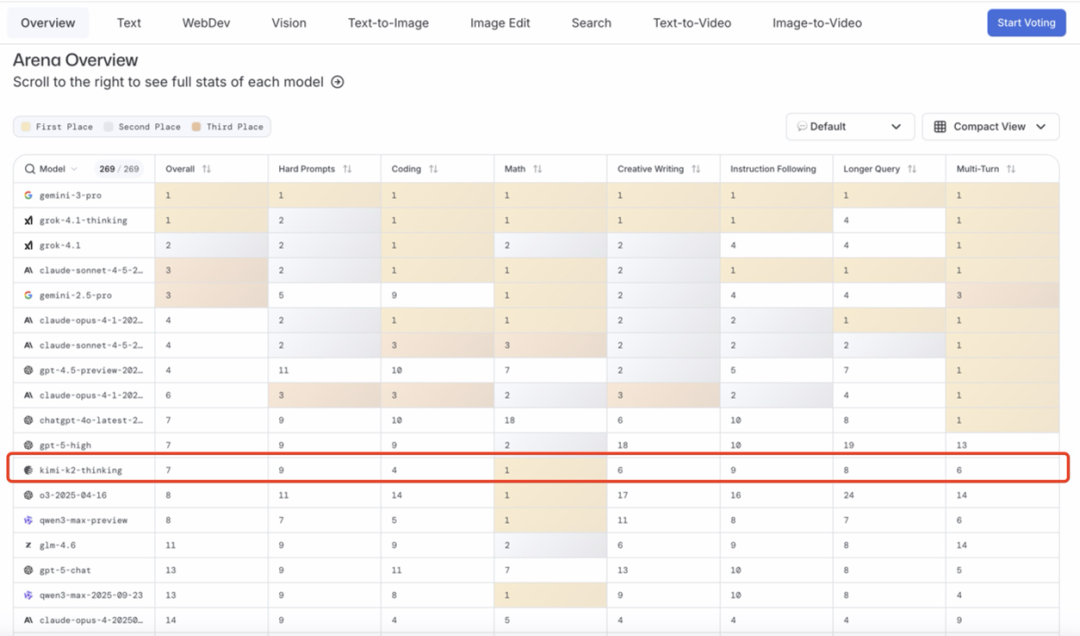Click the Start Voting button
This screenshot has width=1080, height=636.
click(1026, 23)
